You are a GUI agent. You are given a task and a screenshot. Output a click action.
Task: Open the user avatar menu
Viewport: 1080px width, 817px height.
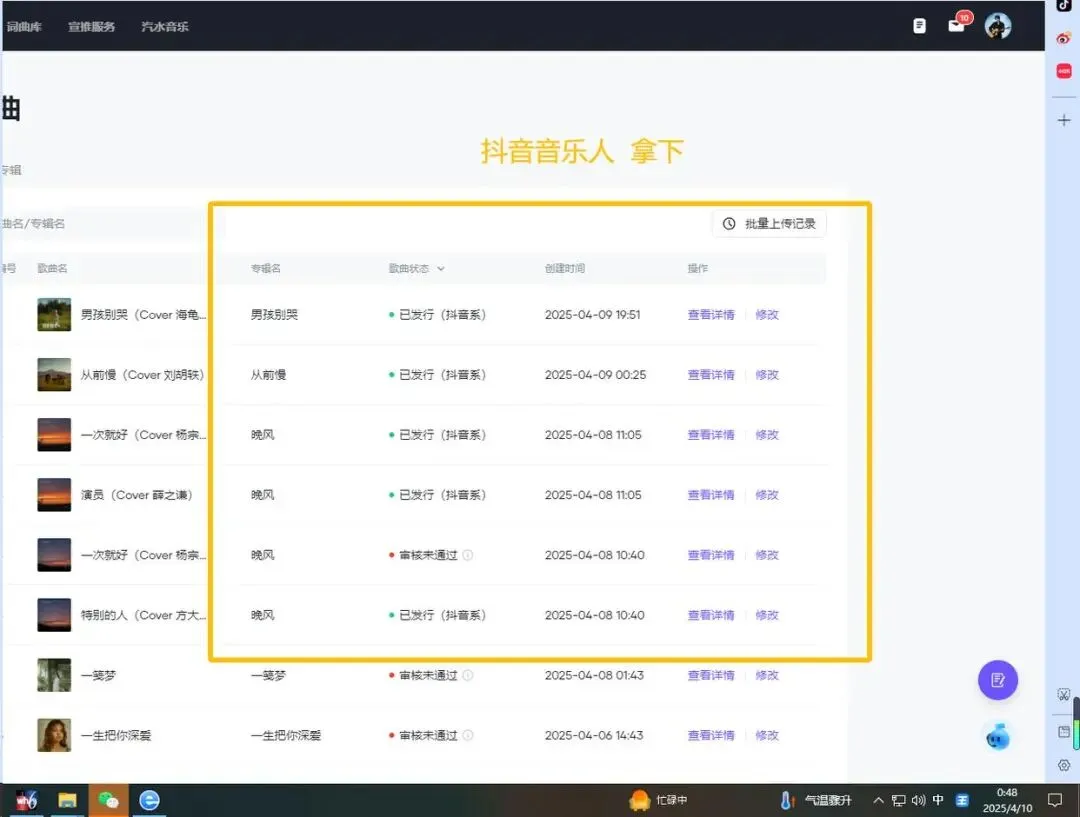[x=997, y=26]
